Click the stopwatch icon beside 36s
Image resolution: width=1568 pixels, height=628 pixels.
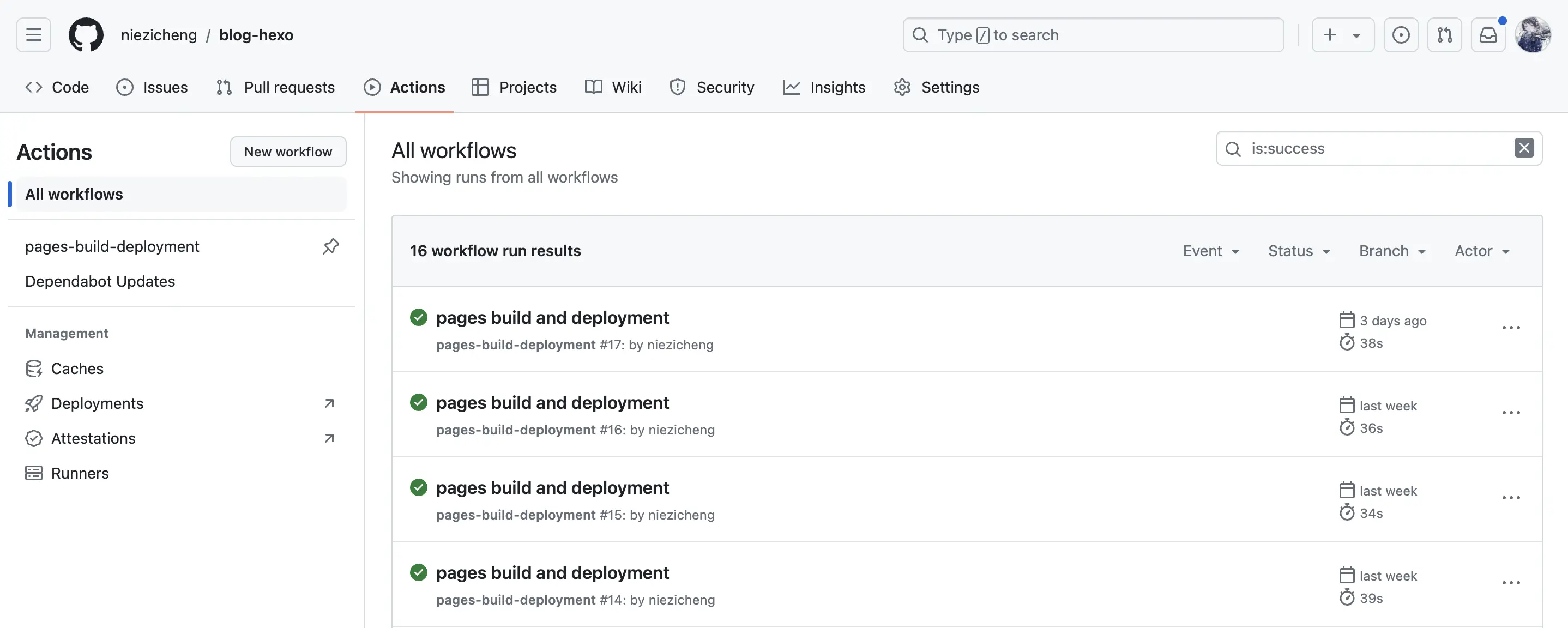tap(1347, 428)
